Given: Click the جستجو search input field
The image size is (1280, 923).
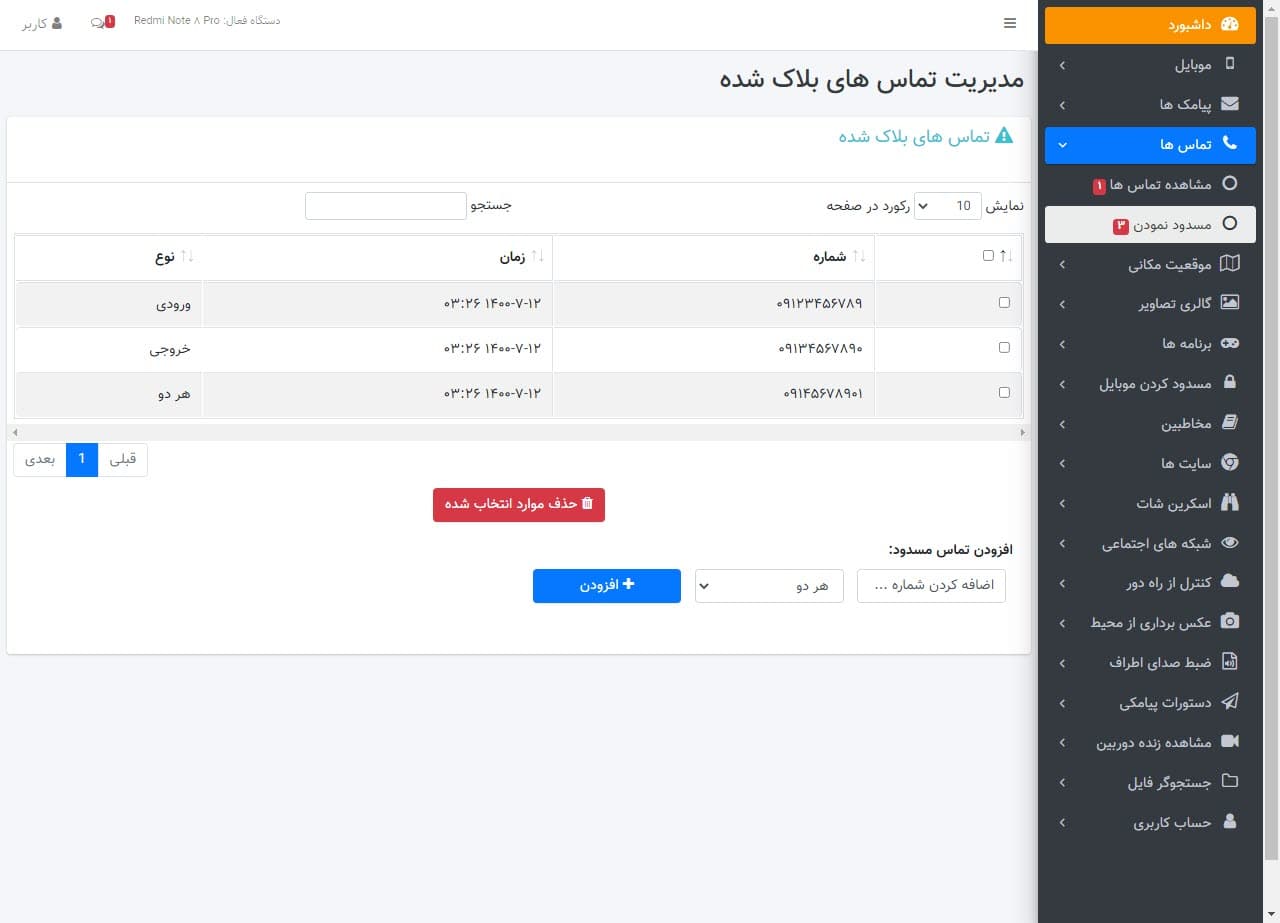Looking at the screenshot, I should pos(385,206).
